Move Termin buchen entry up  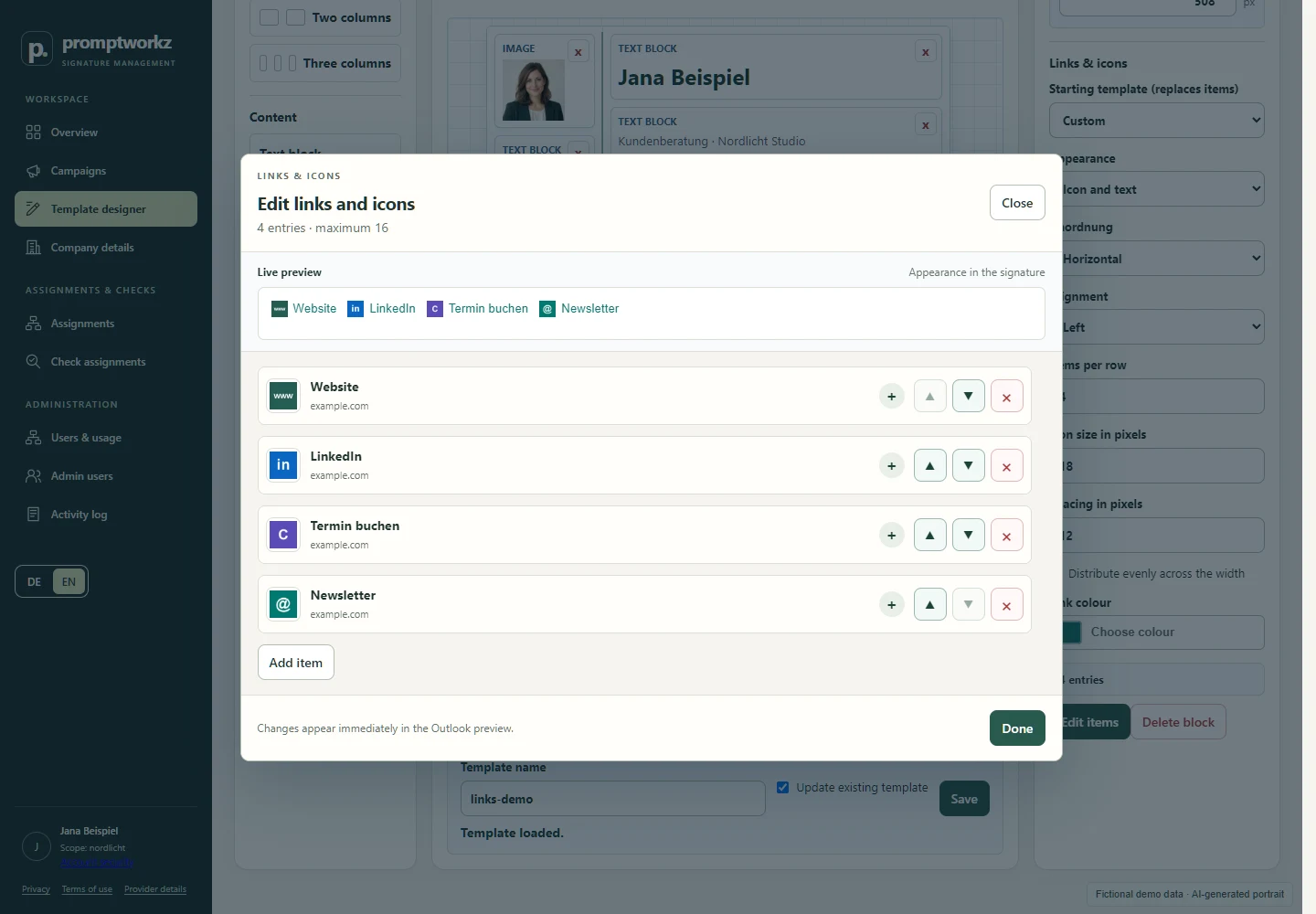929,535
